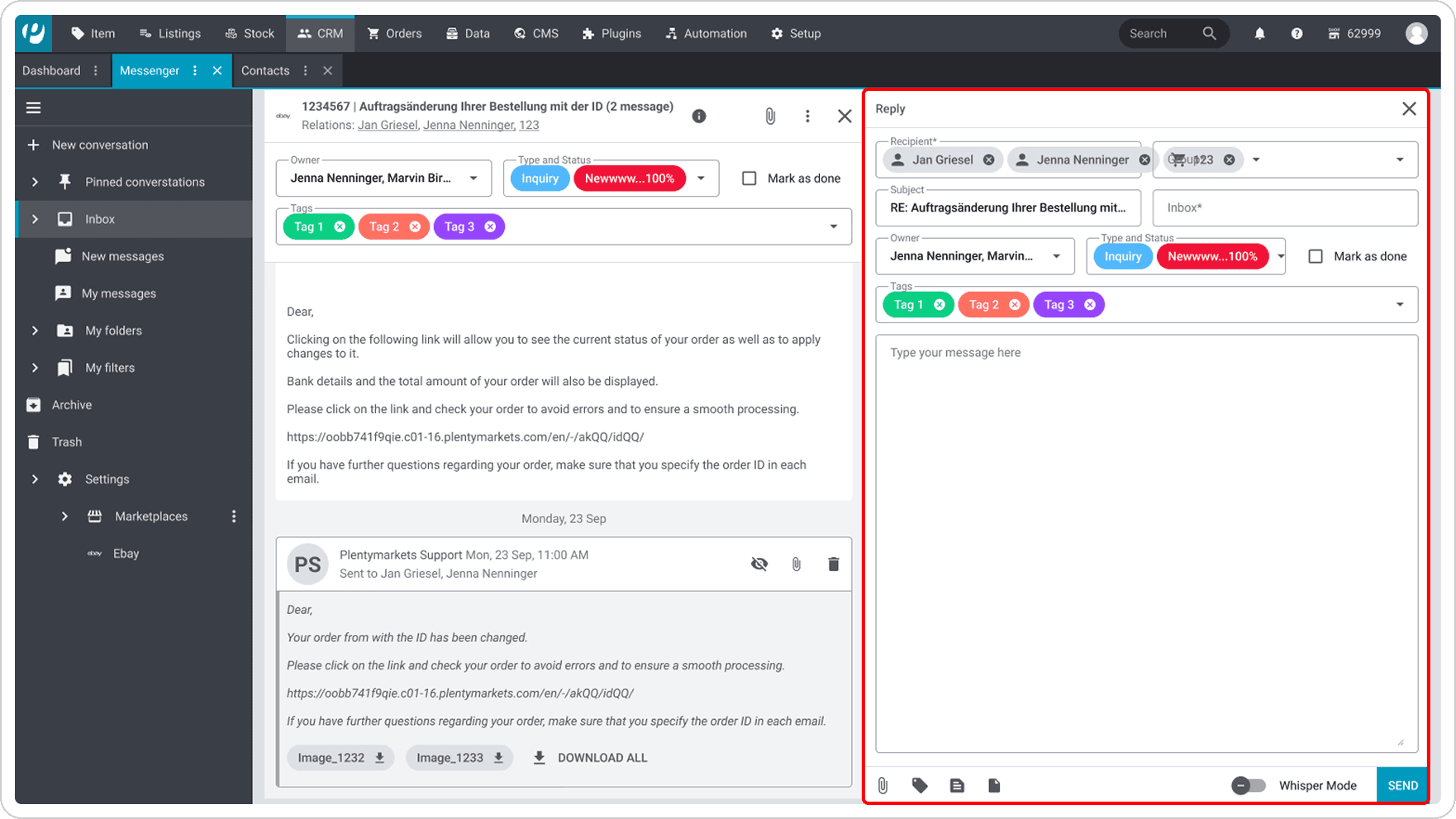Screen dimensions: 1456x819
Task: Open the reply Owner dropdown
Action: 975,256
